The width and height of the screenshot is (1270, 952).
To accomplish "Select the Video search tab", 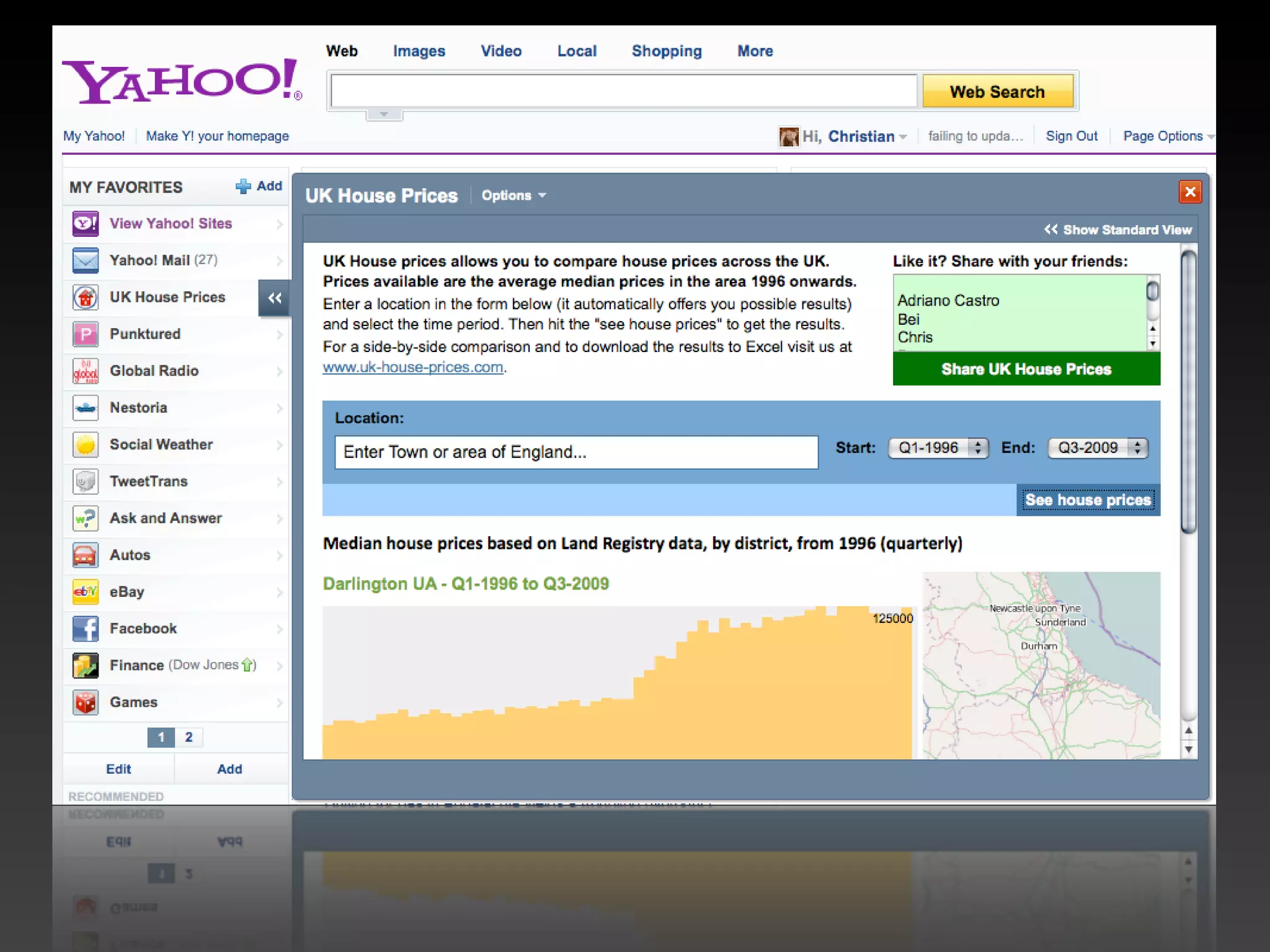I will tap(501, 51).
